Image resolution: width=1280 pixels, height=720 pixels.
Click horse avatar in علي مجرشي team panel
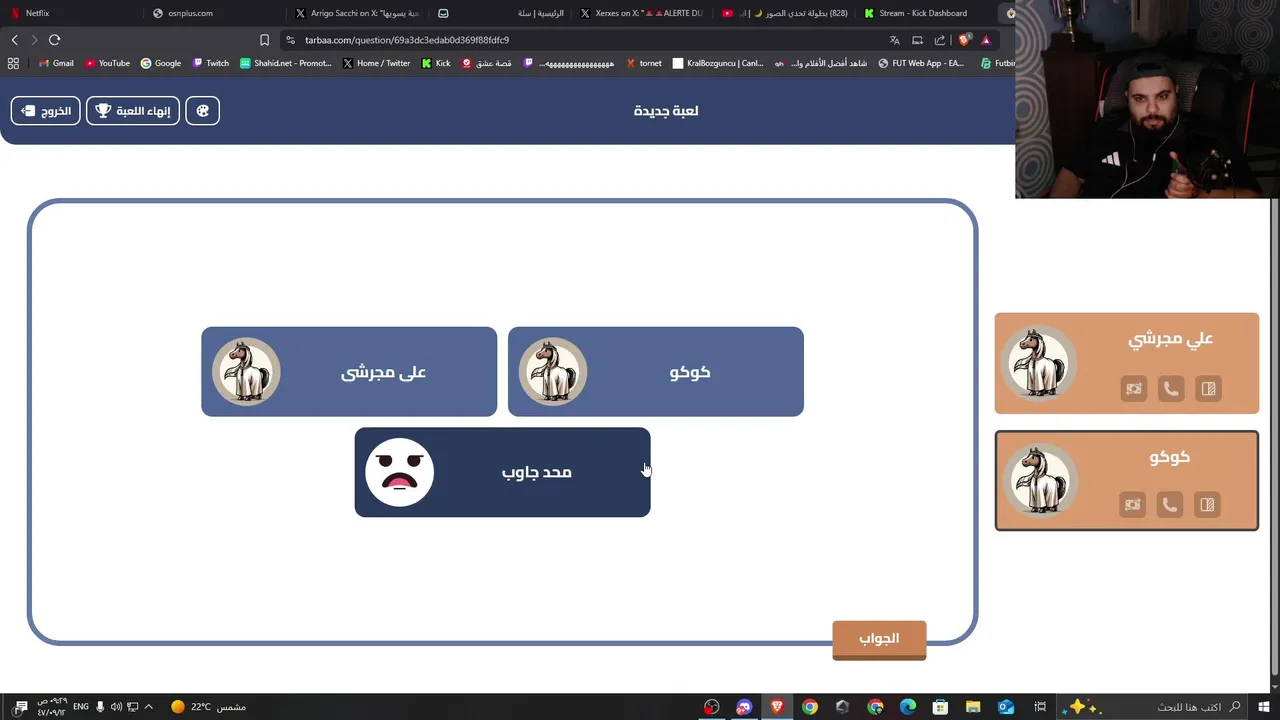point(1038,363)
